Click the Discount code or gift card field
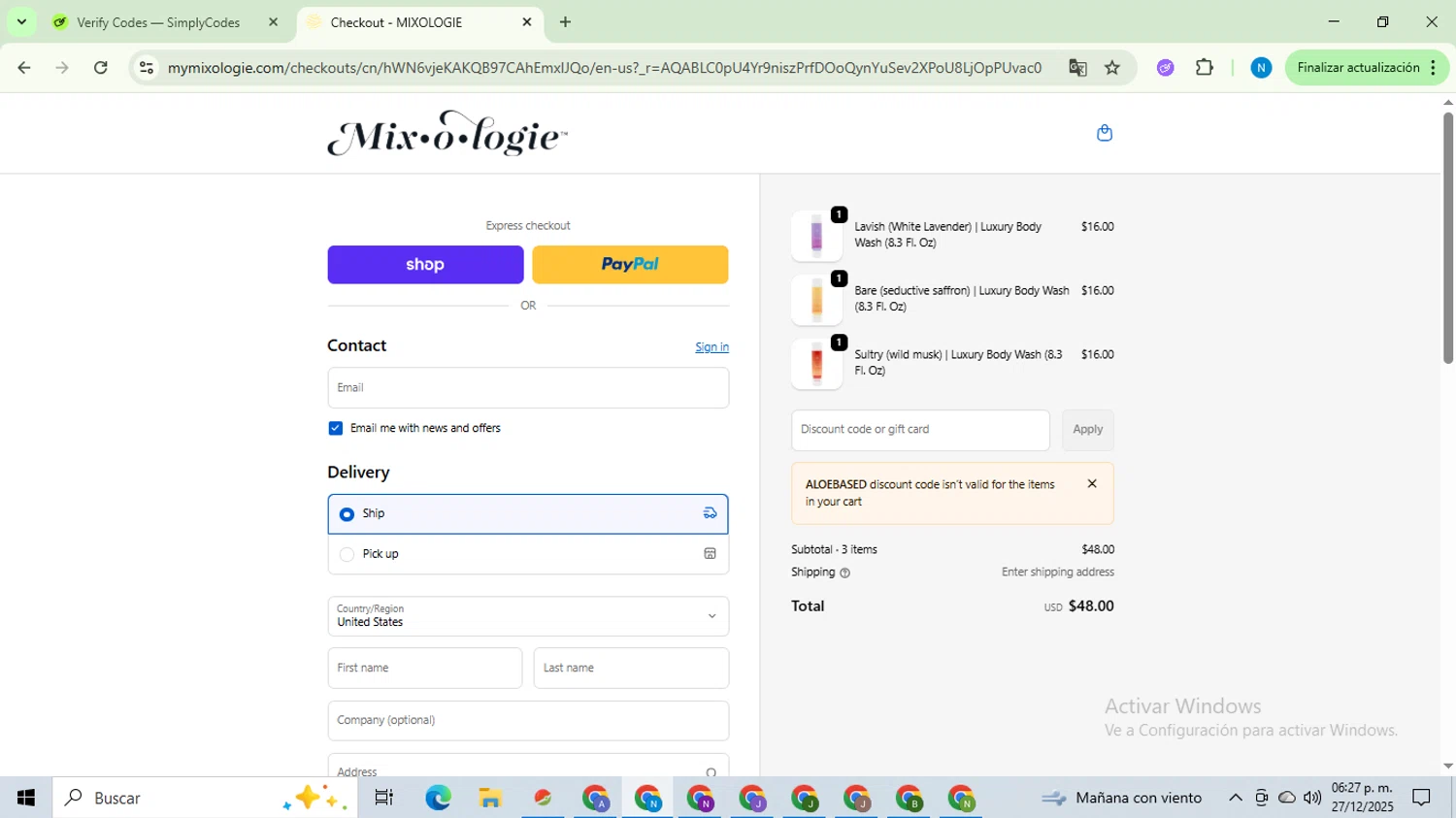Image resolution: width=1456 pixels, height=818 pixels. pyautogui.click(x=920, y=430)
